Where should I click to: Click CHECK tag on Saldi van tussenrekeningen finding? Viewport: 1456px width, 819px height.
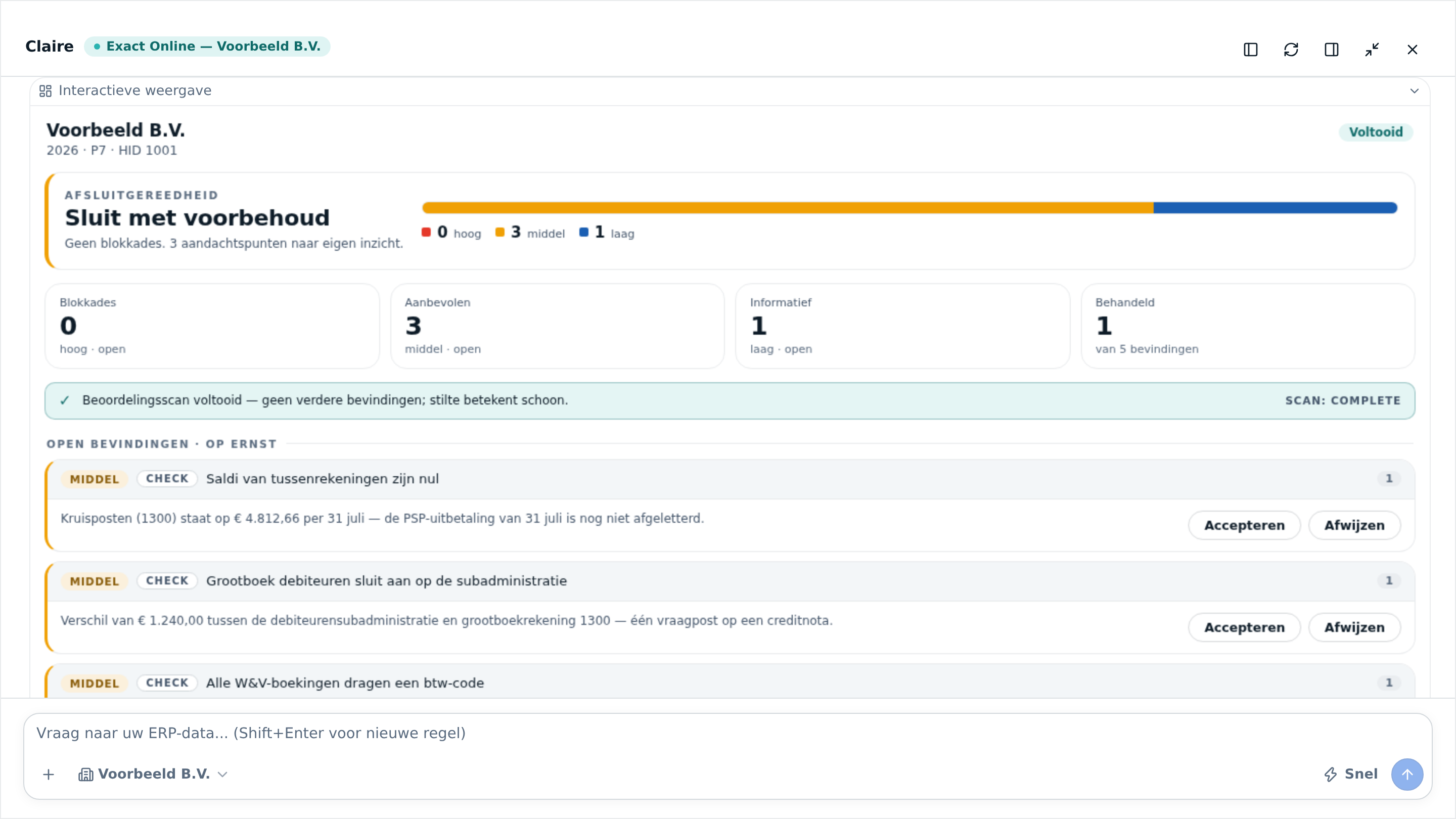tap(167, 479)
